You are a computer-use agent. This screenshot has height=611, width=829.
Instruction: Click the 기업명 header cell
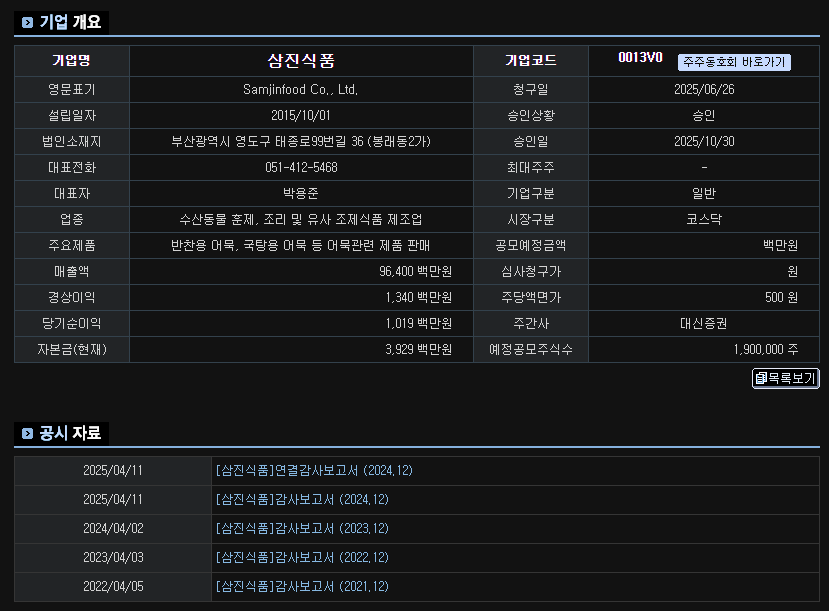pos(72,61)
